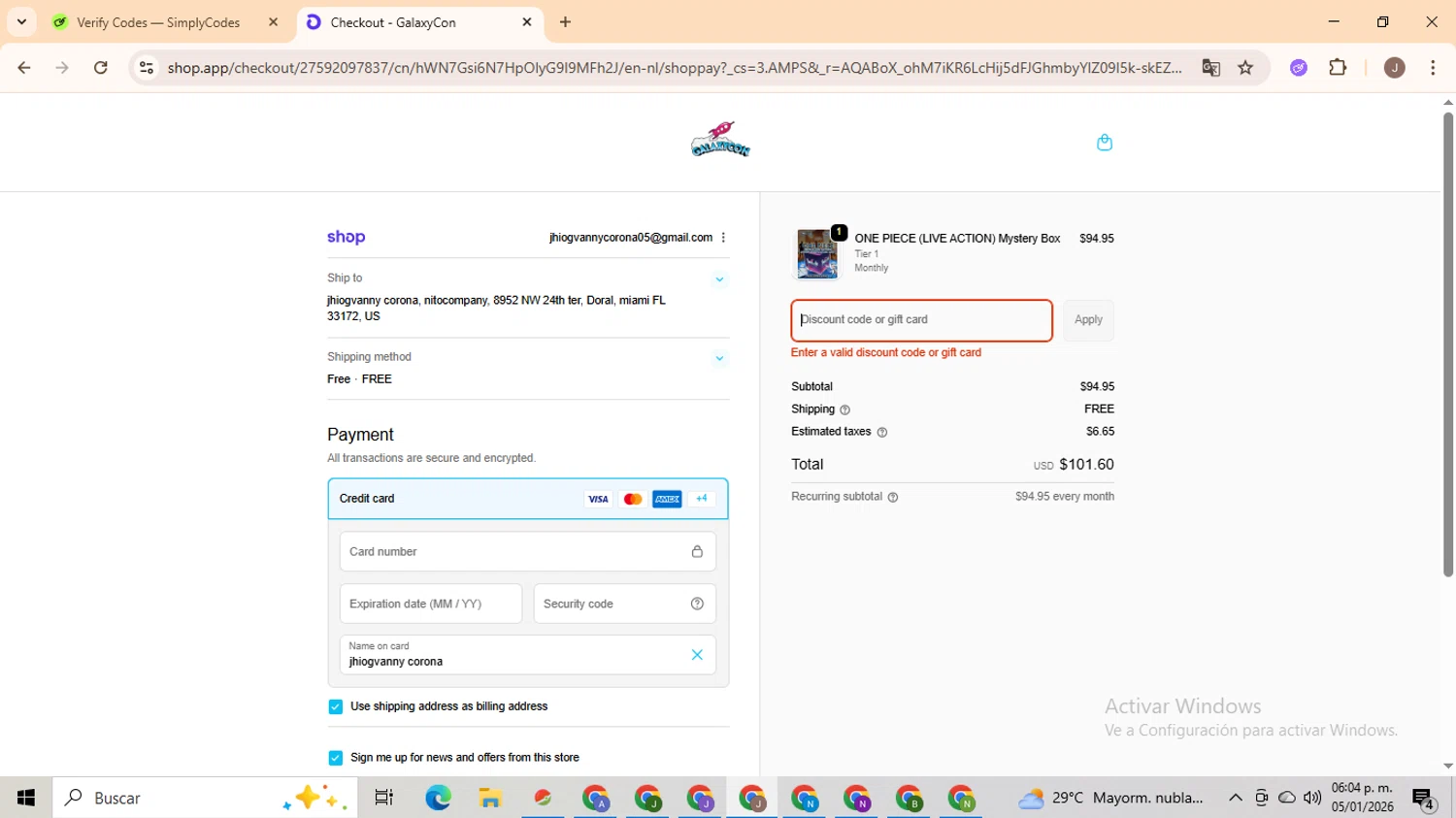Screen dimensions: 1456x818
Task: Uncheck Sign me up for news and offers
Action: (x=336, y=758)
